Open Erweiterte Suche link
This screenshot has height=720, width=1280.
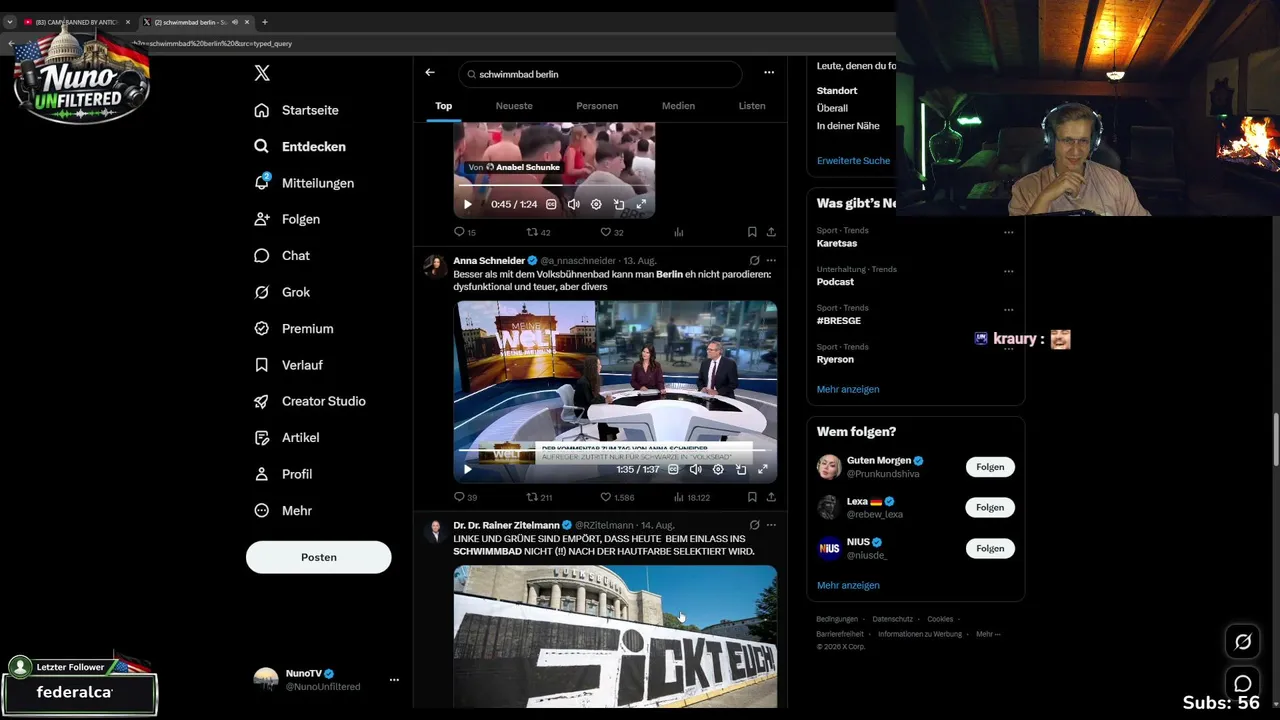(853, 161)
